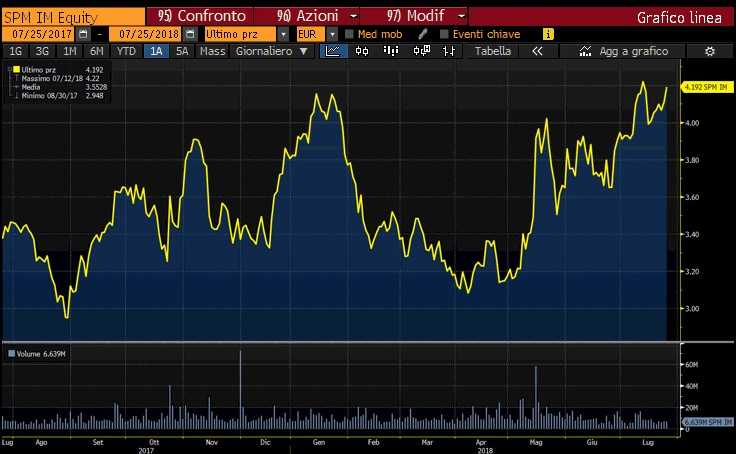Click the Tabella button
This screenshot has width=736, height=454.
coord(492,50)
